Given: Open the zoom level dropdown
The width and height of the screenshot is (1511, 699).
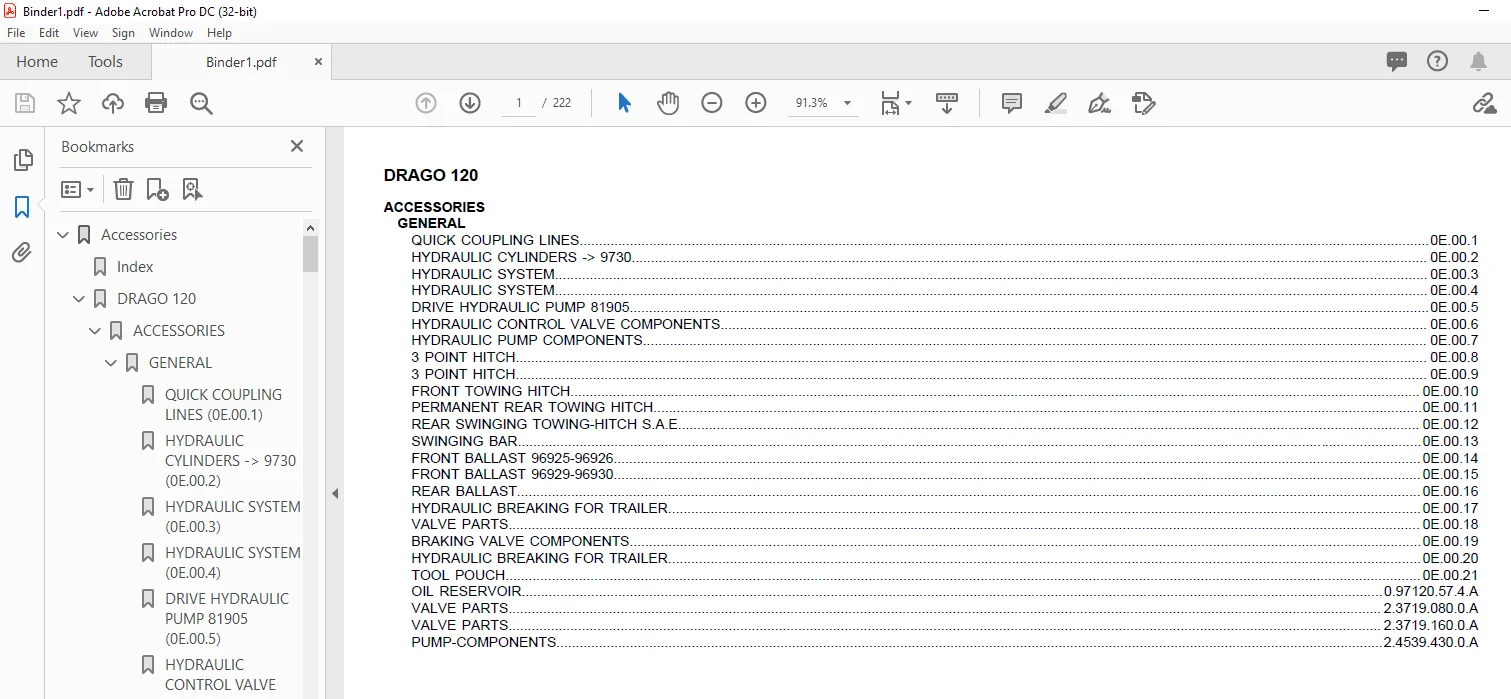Looking at the screenshot, I should [848, 103].
